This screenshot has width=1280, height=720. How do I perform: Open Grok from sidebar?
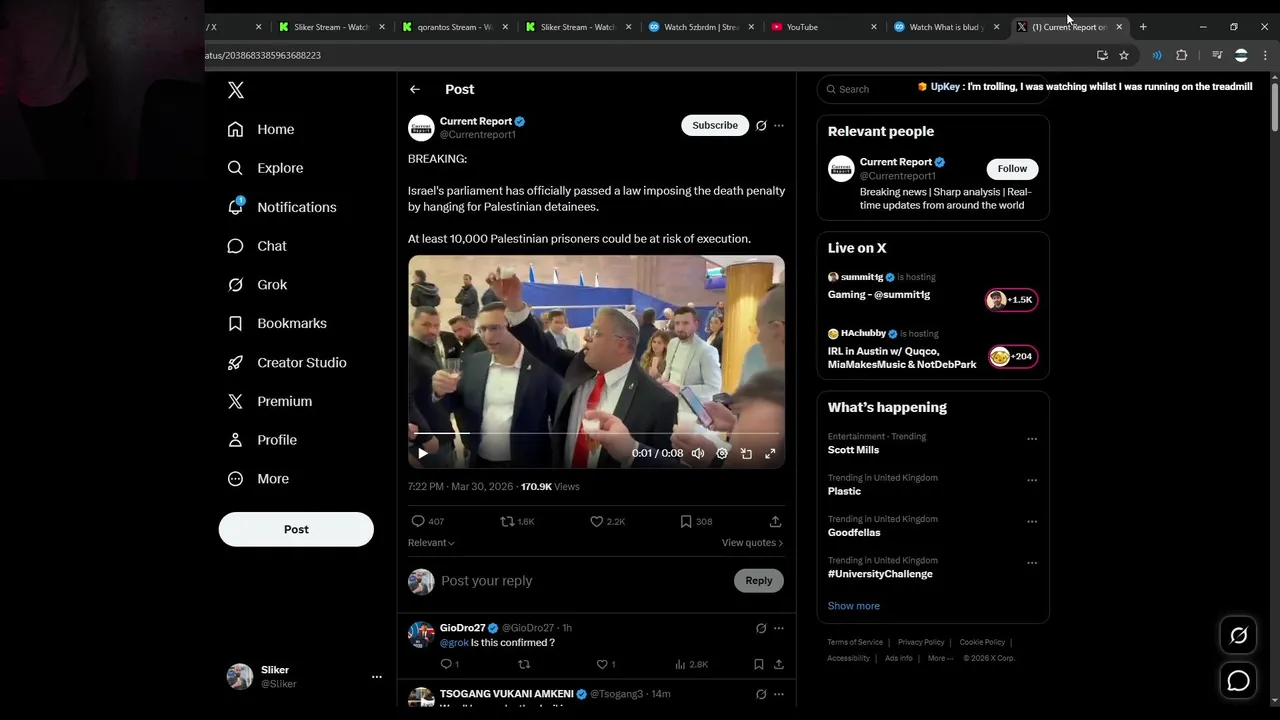click(257, 285)
